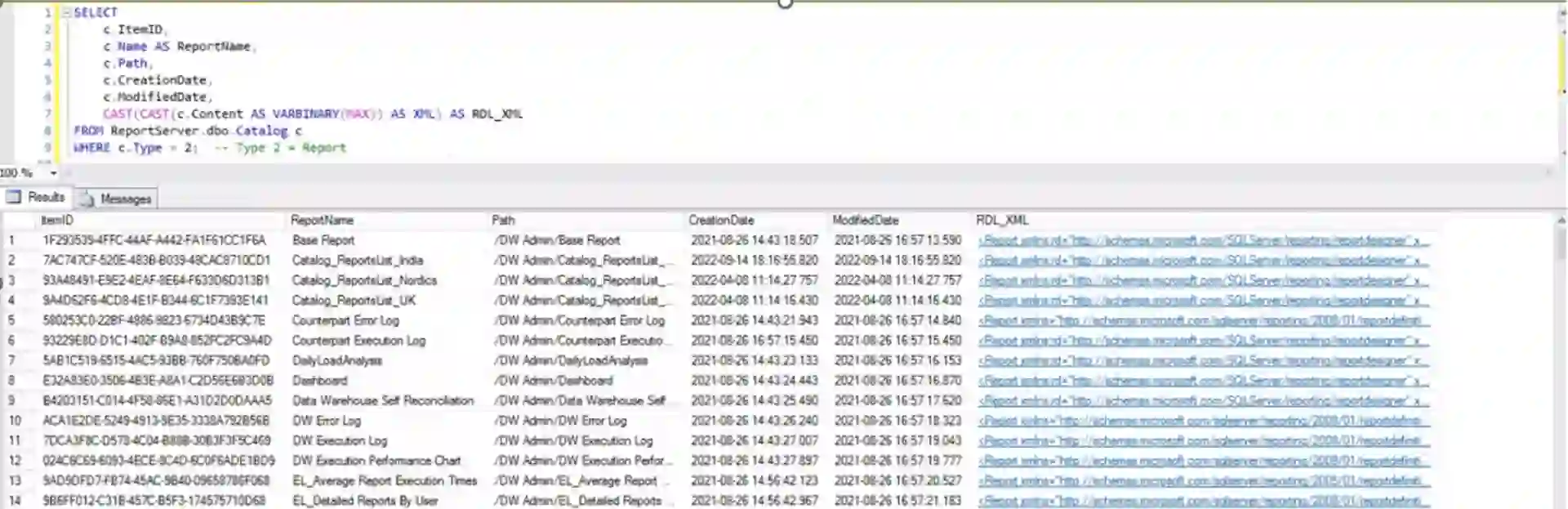
Task: Select ItemID cell starting with 1F293535
Action: coord(154,241)
